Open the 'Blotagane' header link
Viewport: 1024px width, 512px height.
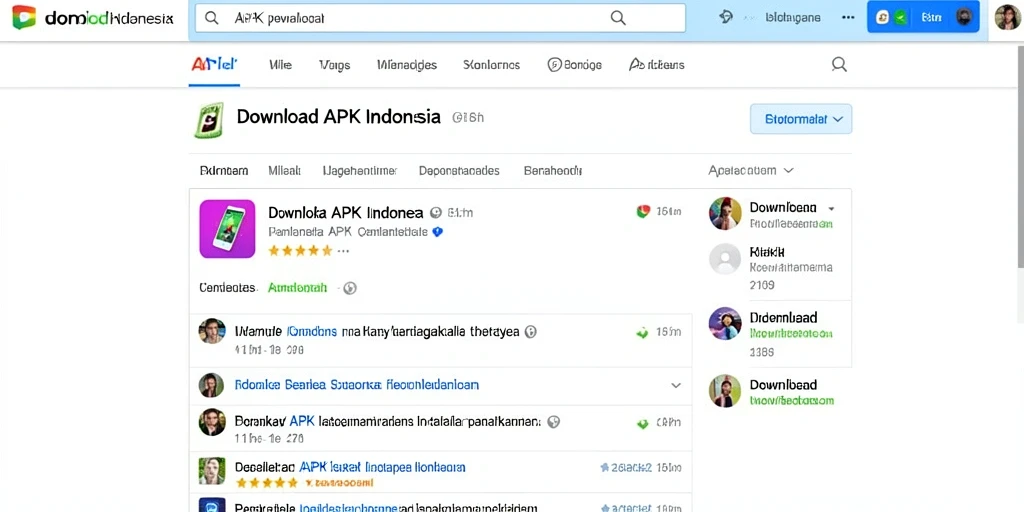tap(793, 18)
